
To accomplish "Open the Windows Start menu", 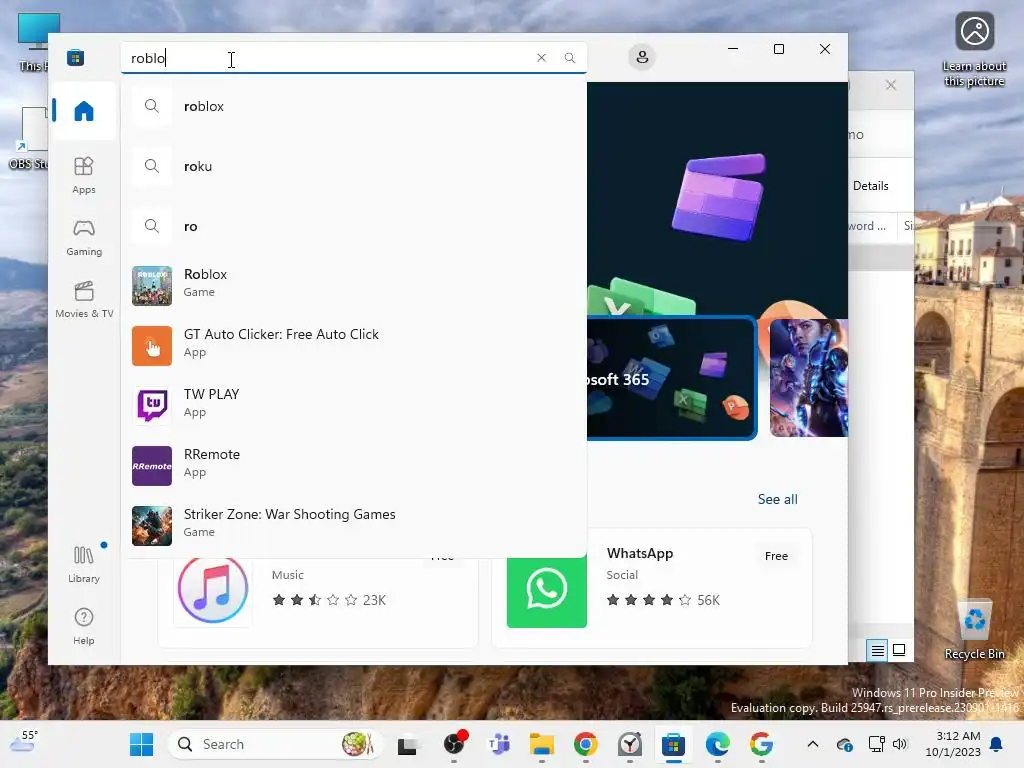I will [x=141, y=744].
